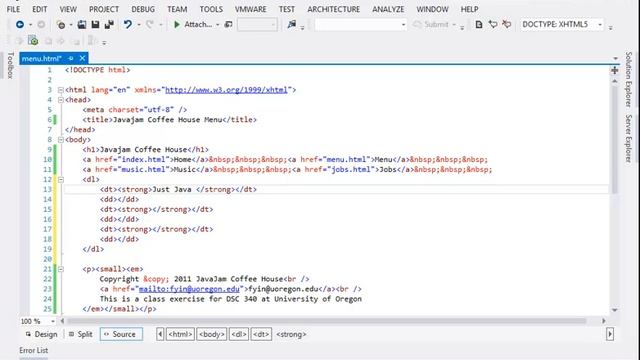
Task: Click the breadcrumb navigate-left arrow button
Action: point(160,334)
